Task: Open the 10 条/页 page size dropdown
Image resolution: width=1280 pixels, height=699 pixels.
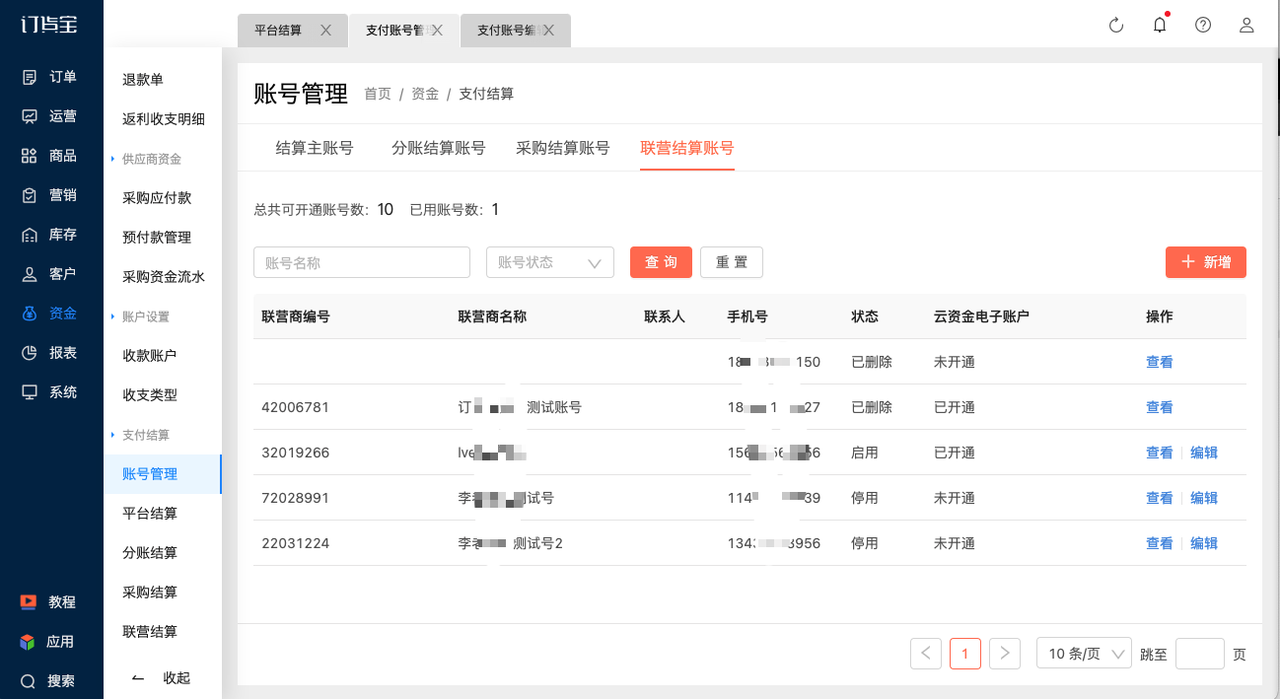Action: pyautogui.click(x=1084, y=653)
